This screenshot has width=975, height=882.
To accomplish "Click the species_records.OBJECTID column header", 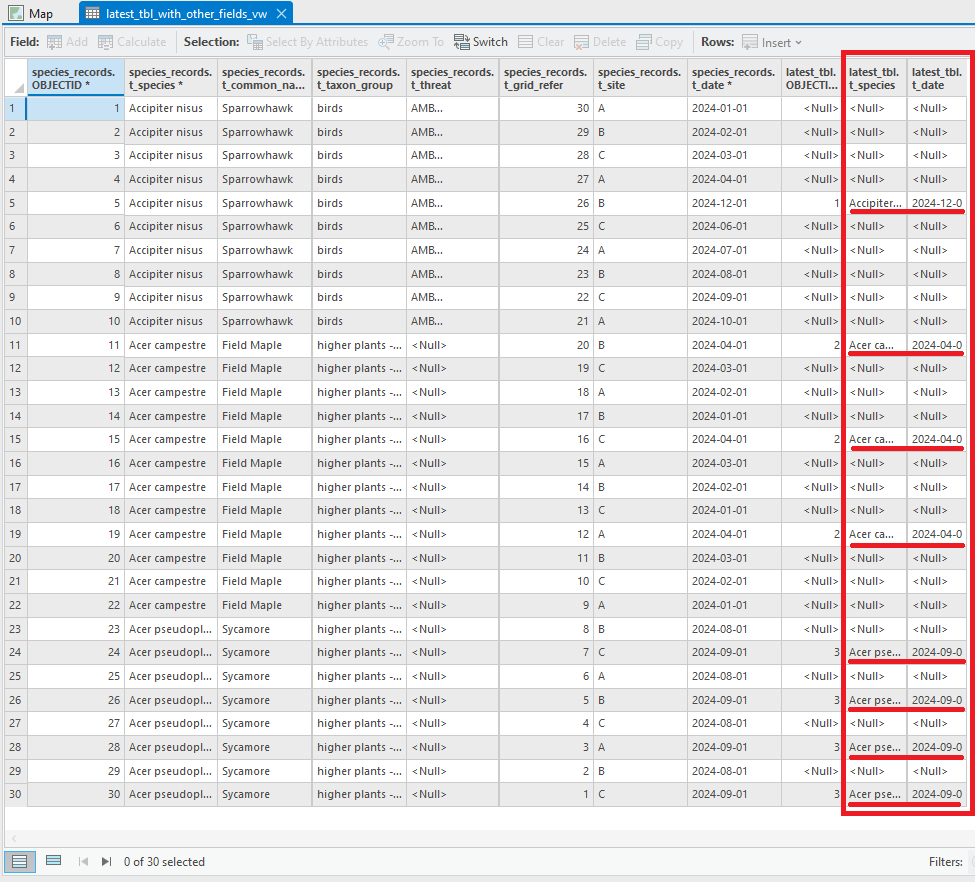I will [x=75, y=78].
